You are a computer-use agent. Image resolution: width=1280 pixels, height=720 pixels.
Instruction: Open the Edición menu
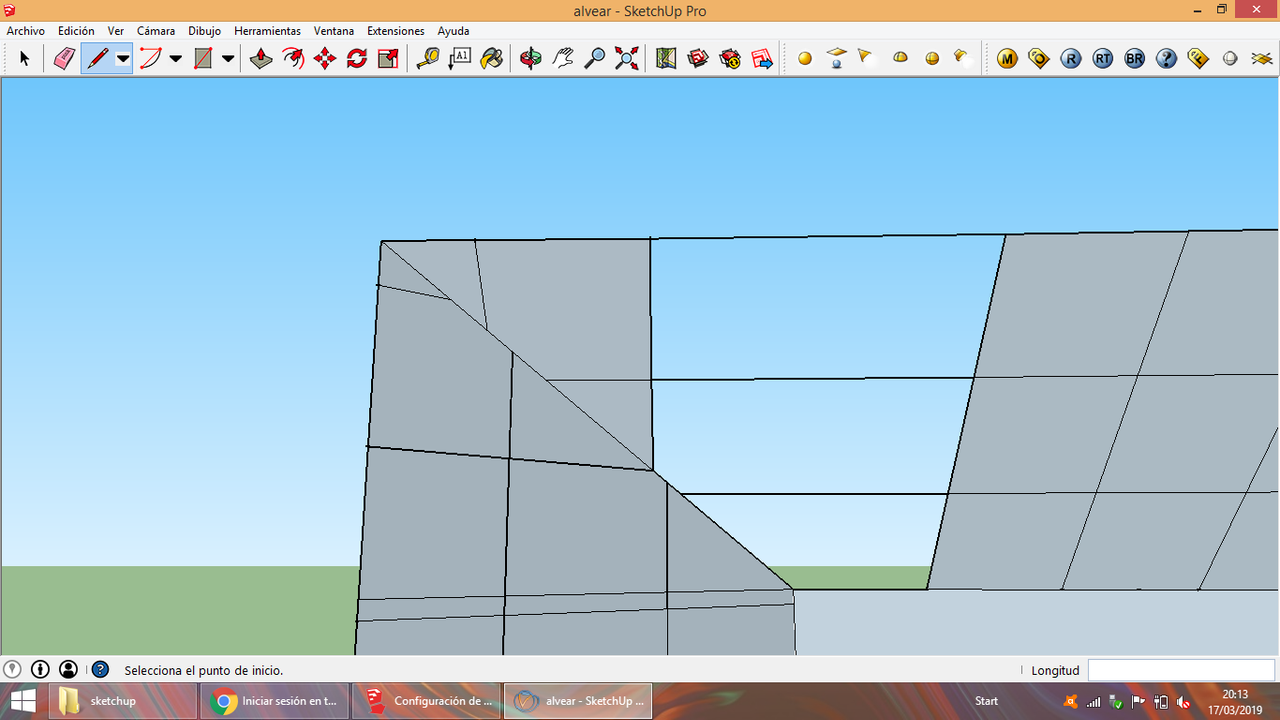(76, 31)
